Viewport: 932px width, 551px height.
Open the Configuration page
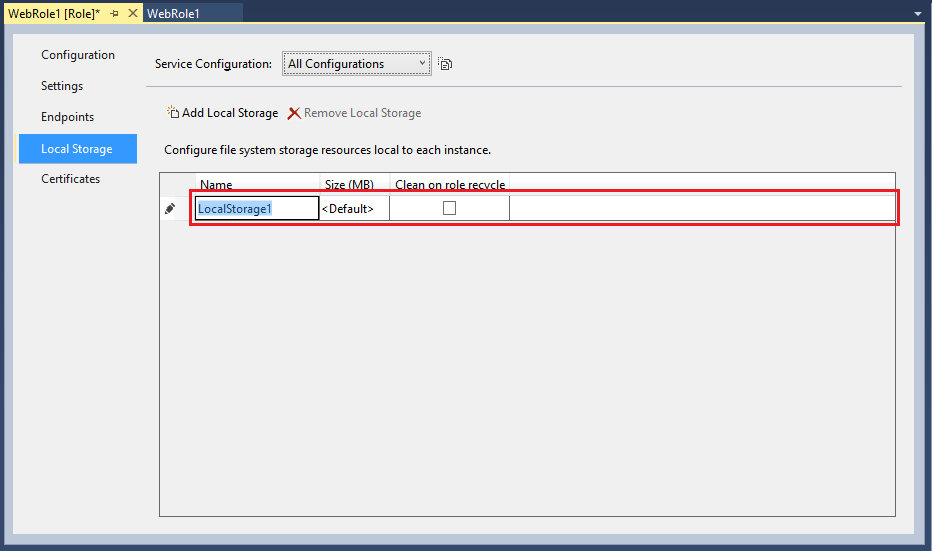click(78, 55)
